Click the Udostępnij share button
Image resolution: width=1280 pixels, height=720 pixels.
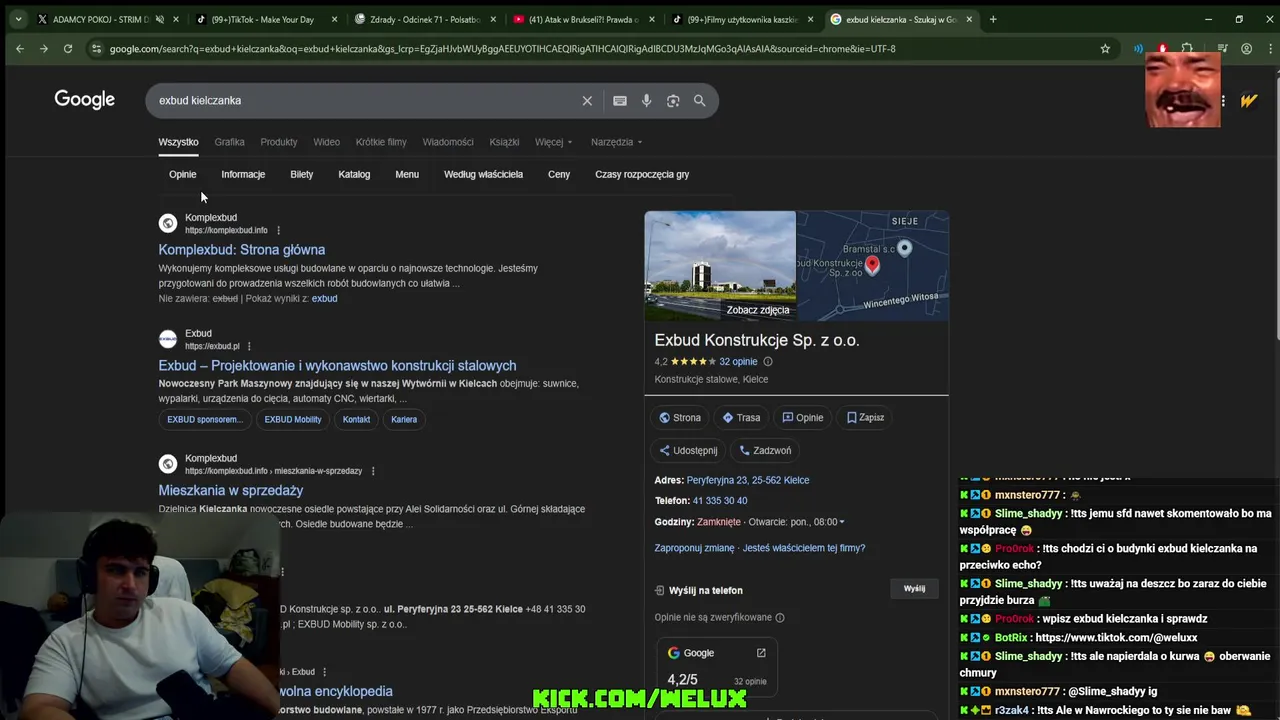click(688, 451)
